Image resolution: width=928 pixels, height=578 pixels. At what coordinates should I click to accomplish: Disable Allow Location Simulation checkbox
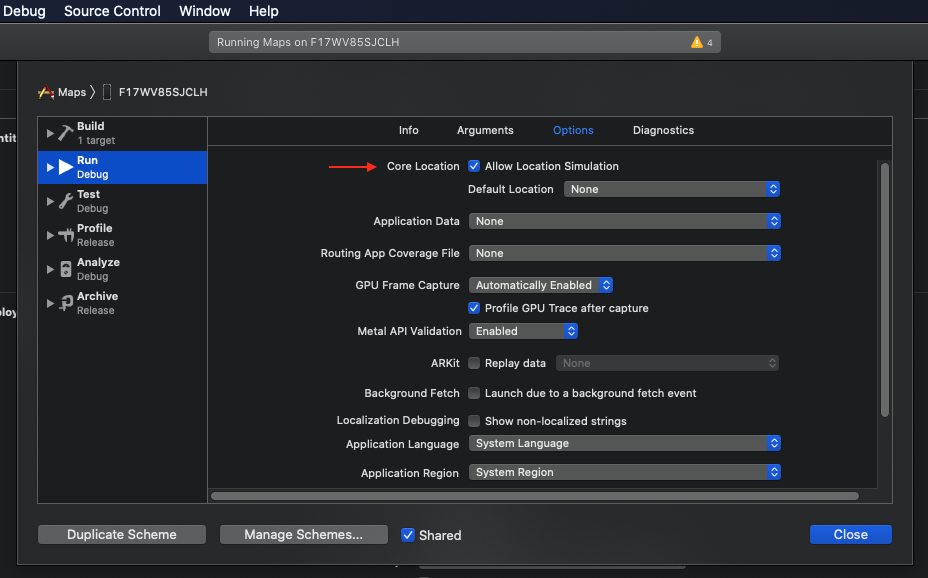[x=474, y=166]
